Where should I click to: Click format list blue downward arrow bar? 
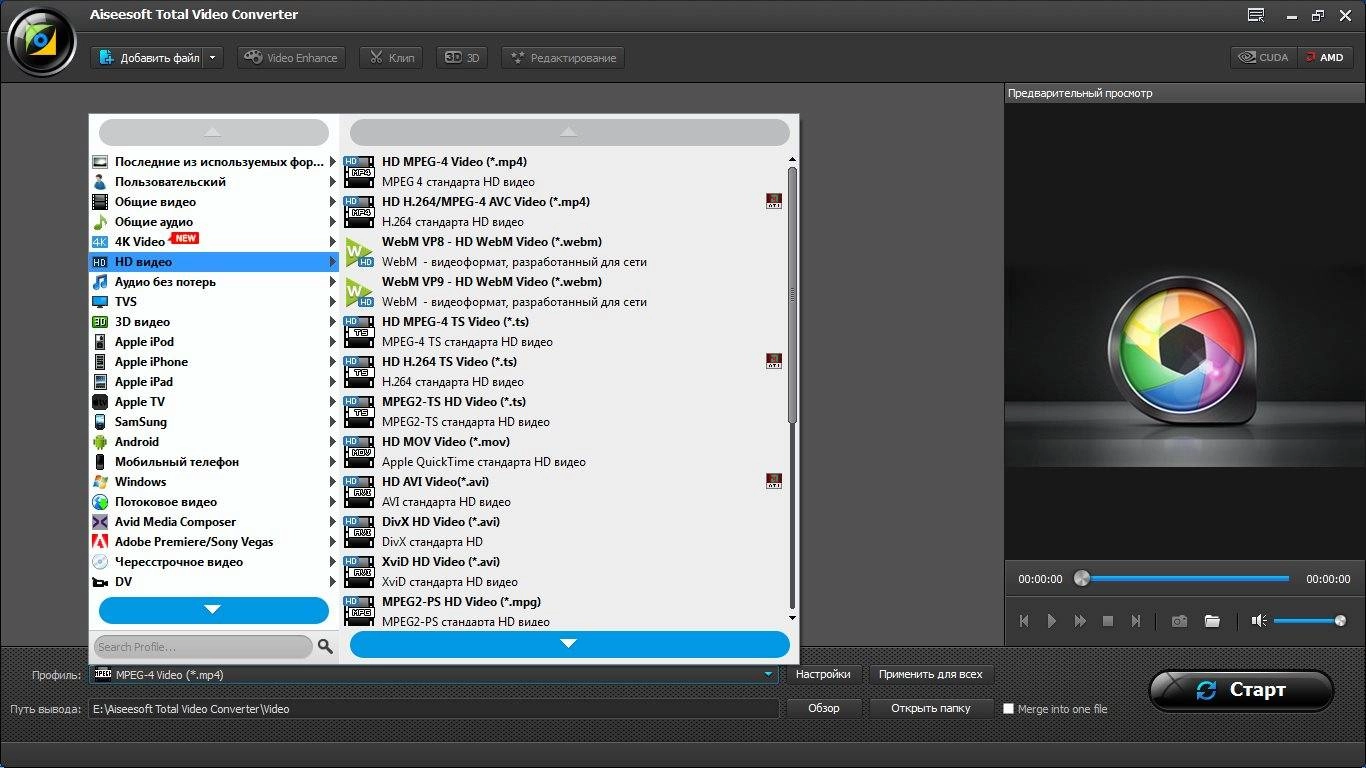[569, 644]
